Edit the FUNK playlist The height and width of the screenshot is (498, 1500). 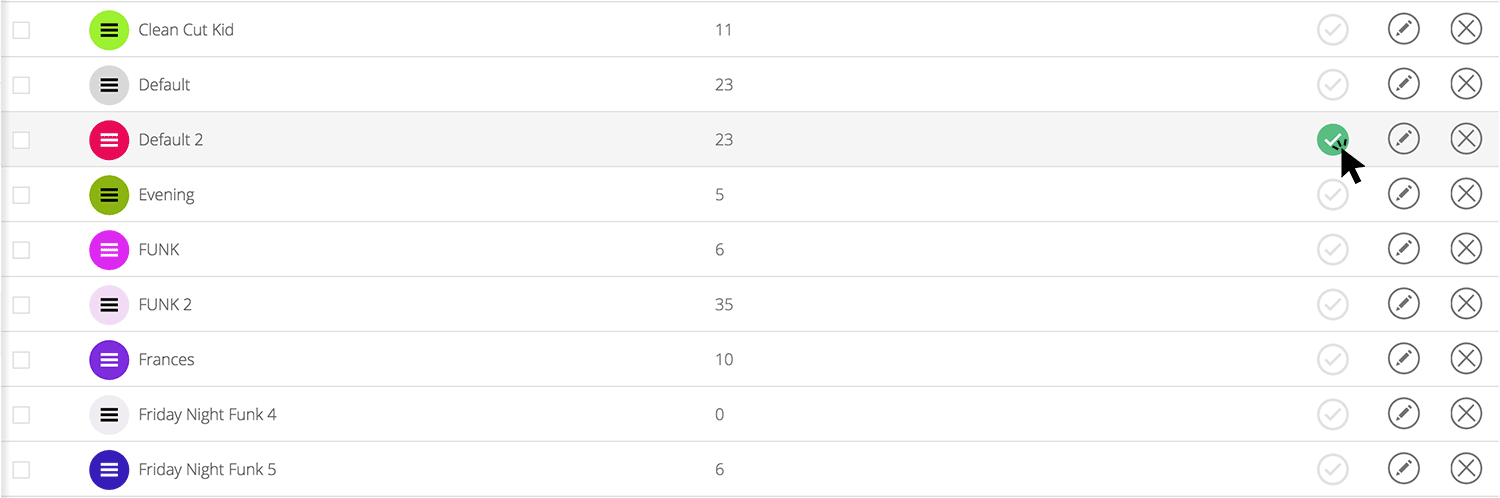tap(1404, 249)
